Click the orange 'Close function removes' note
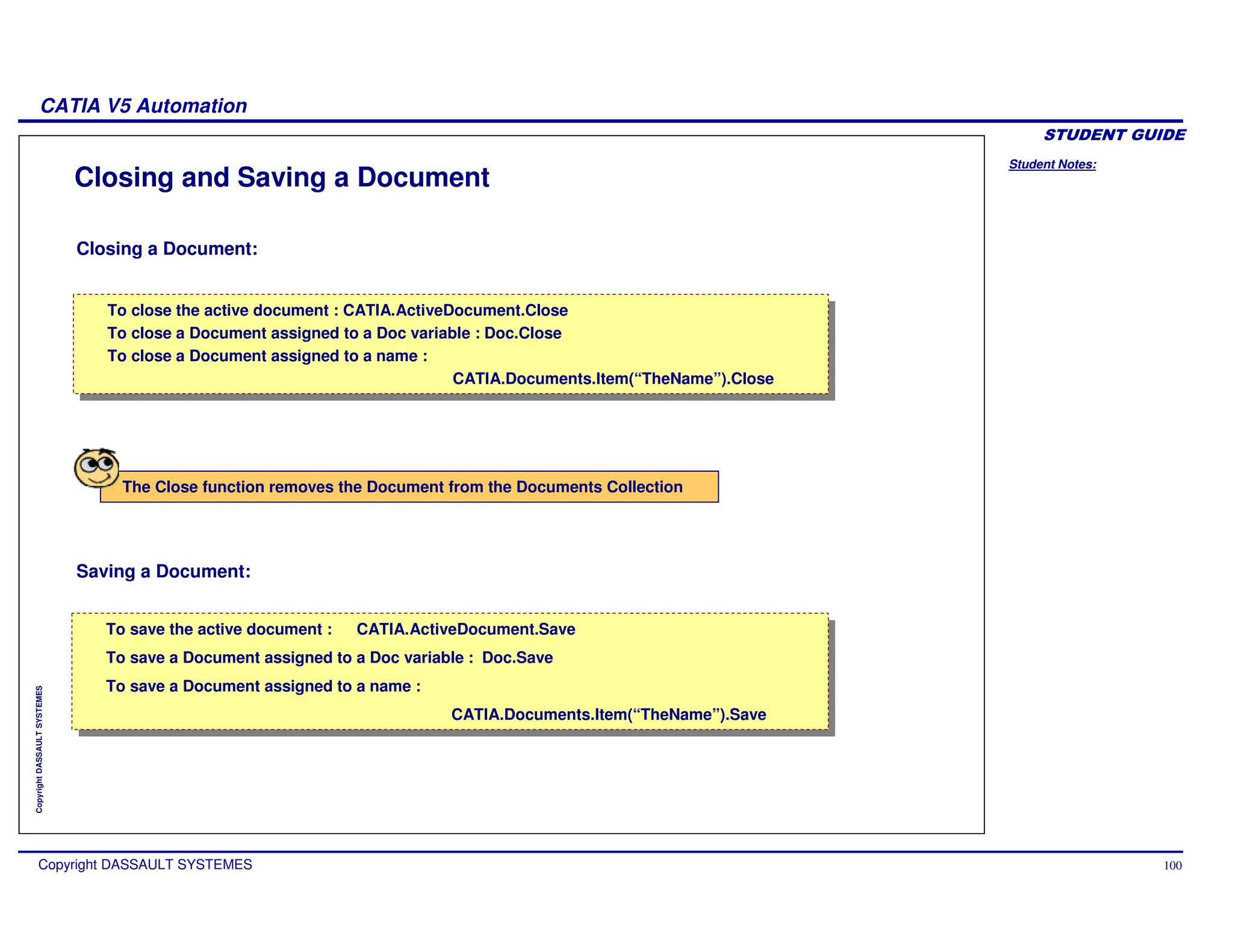 (409, 487)
